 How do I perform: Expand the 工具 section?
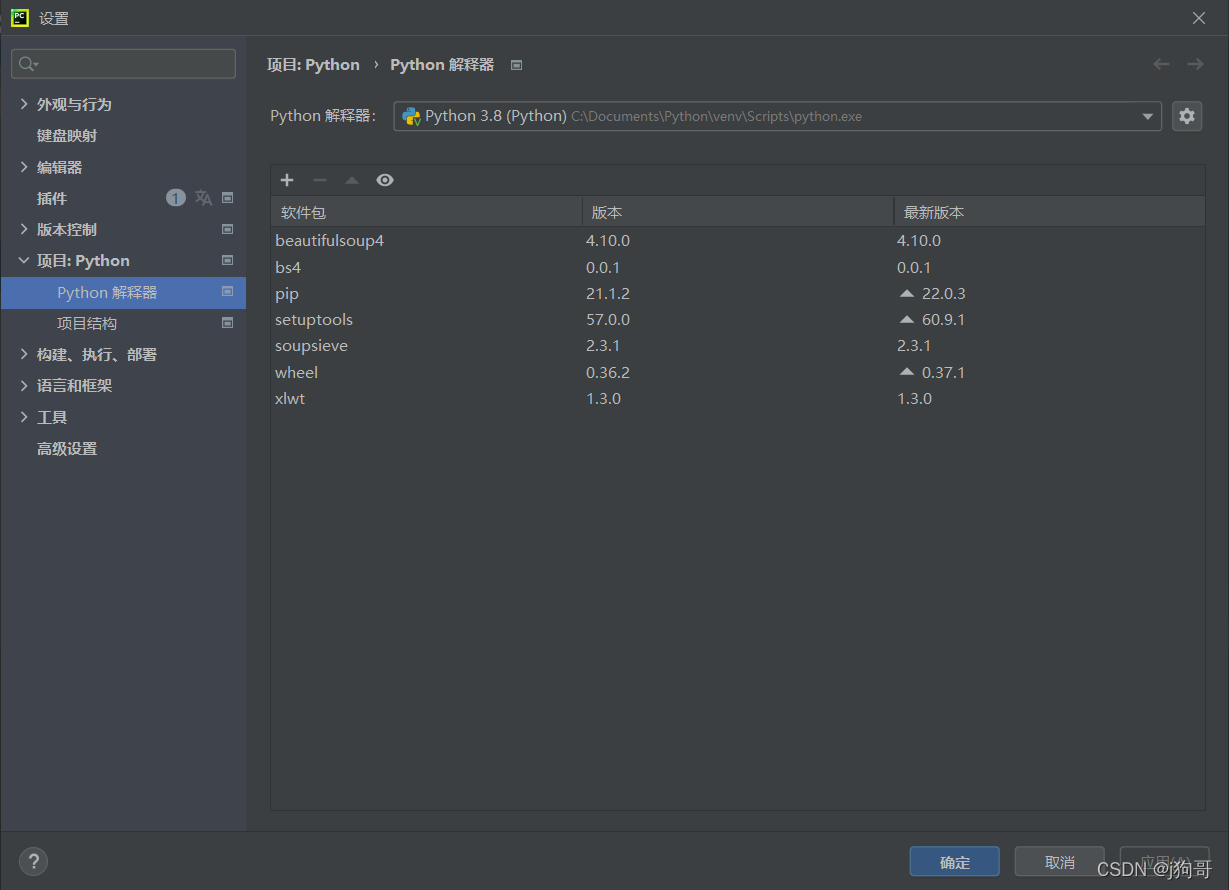(x=24, y=417)
